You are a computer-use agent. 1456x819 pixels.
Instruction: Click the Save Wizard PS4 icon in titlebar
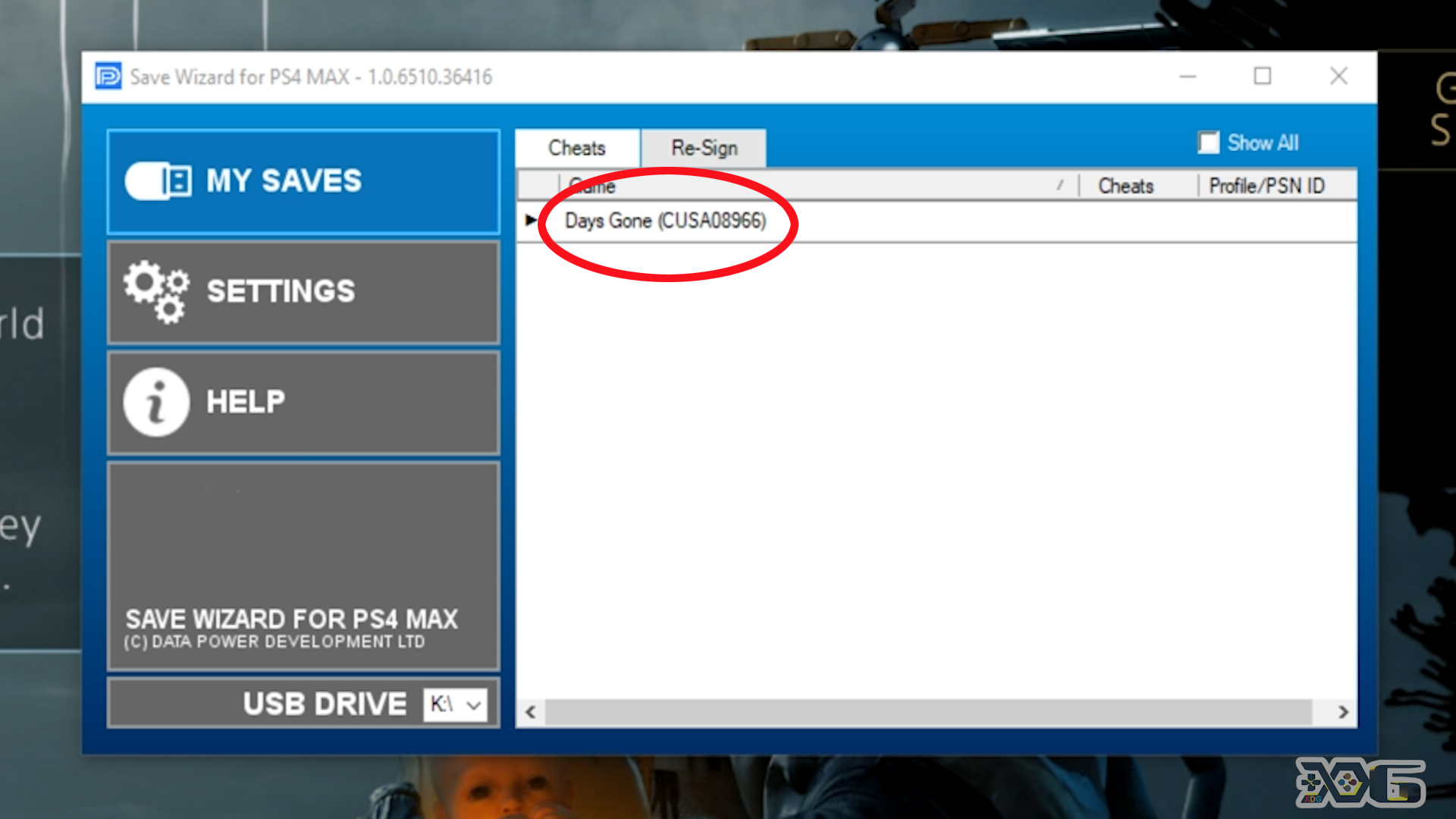106,76
